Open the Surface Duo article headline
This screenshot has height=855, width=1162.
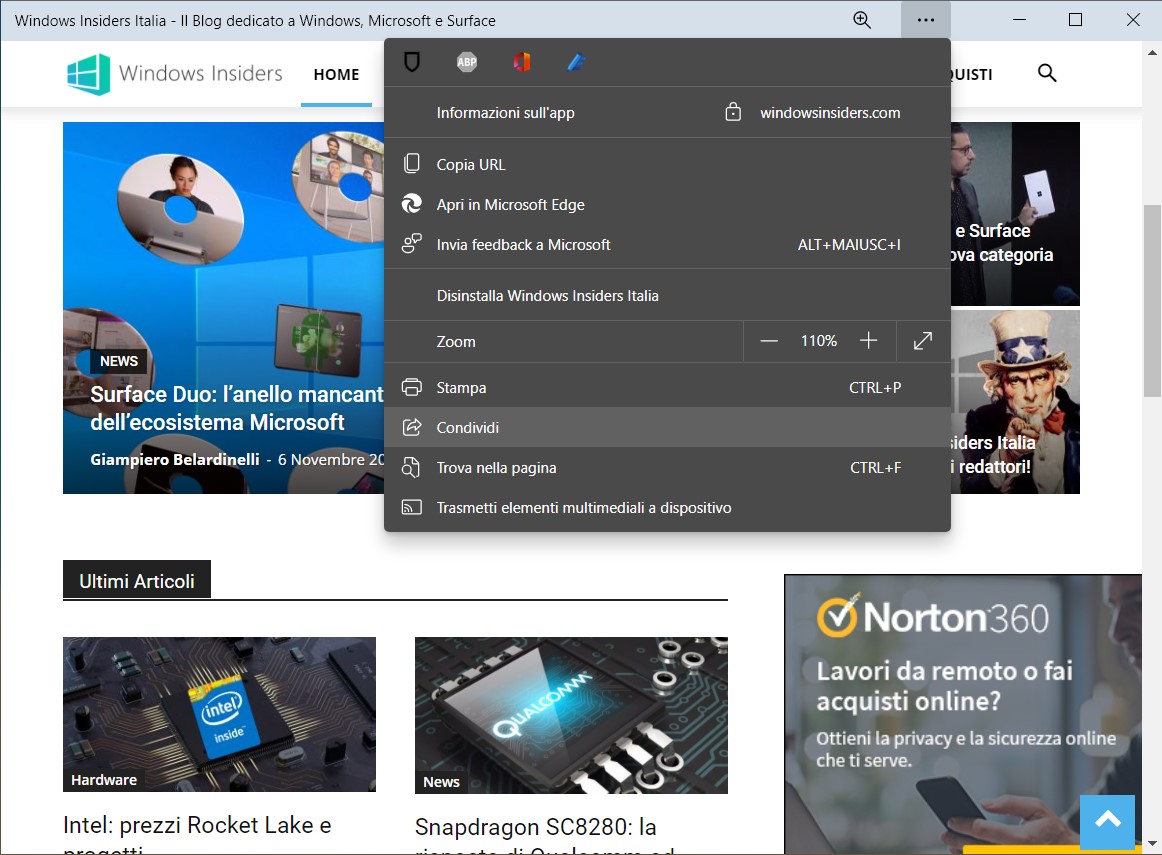(x=237, y=407)
